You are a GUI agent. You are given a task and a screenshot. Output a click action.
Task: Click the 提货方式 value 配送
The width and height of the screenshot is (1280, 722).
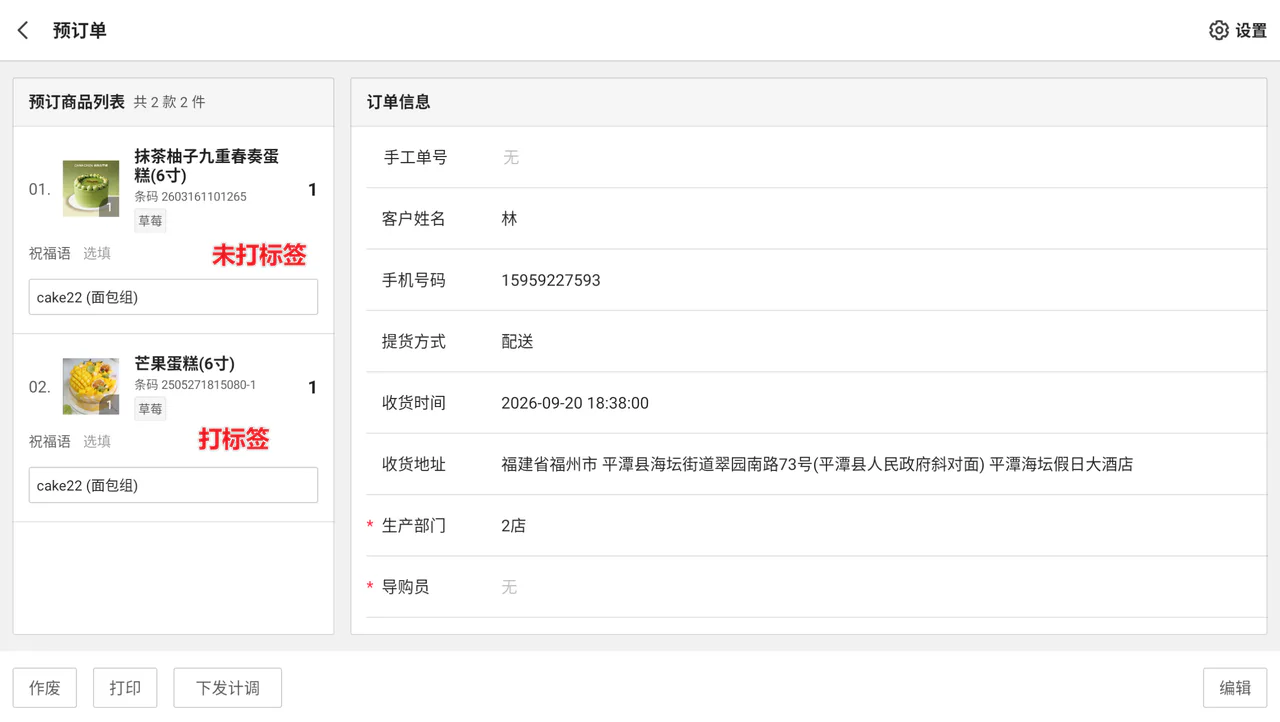(518, 342)
